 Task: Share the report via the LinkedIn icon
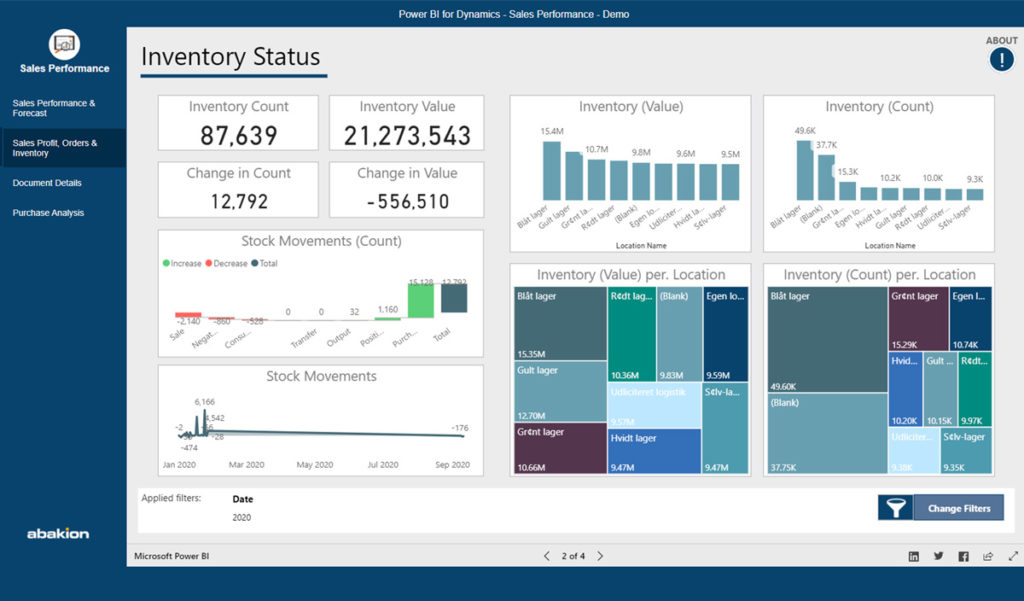pos(913,556)
